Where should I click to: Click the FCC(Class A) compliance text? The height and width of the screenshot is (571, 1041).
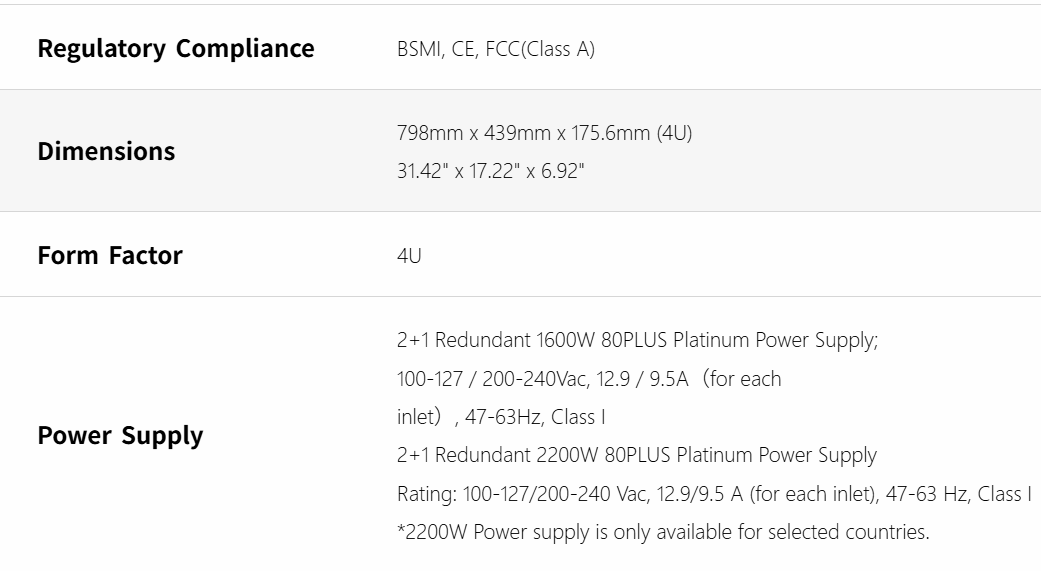[540, 49]
